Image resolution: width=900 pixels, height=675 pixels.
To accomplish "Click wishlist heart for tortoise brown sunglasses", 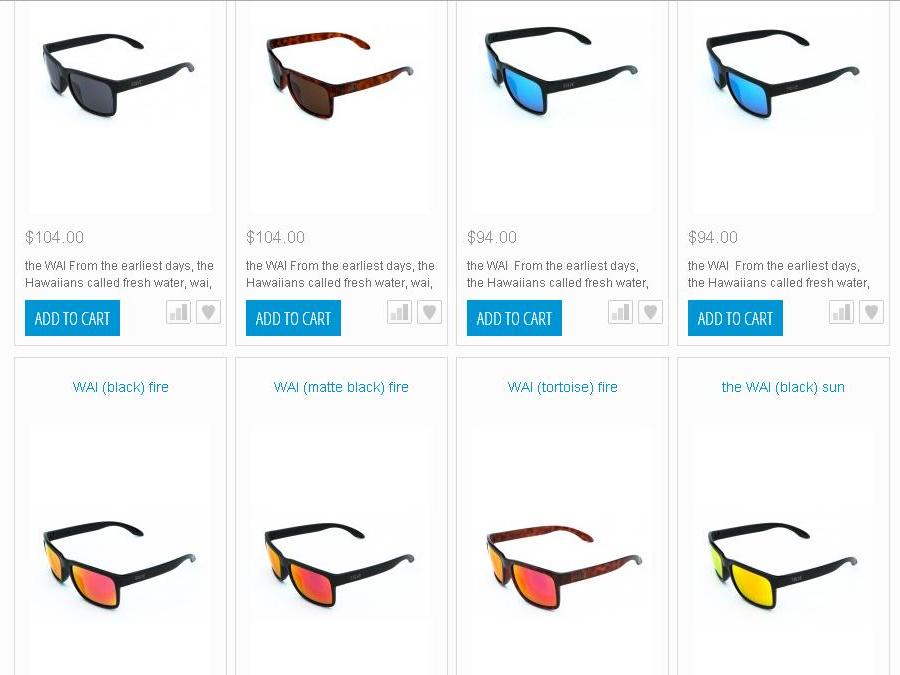I will click(429, 312).
